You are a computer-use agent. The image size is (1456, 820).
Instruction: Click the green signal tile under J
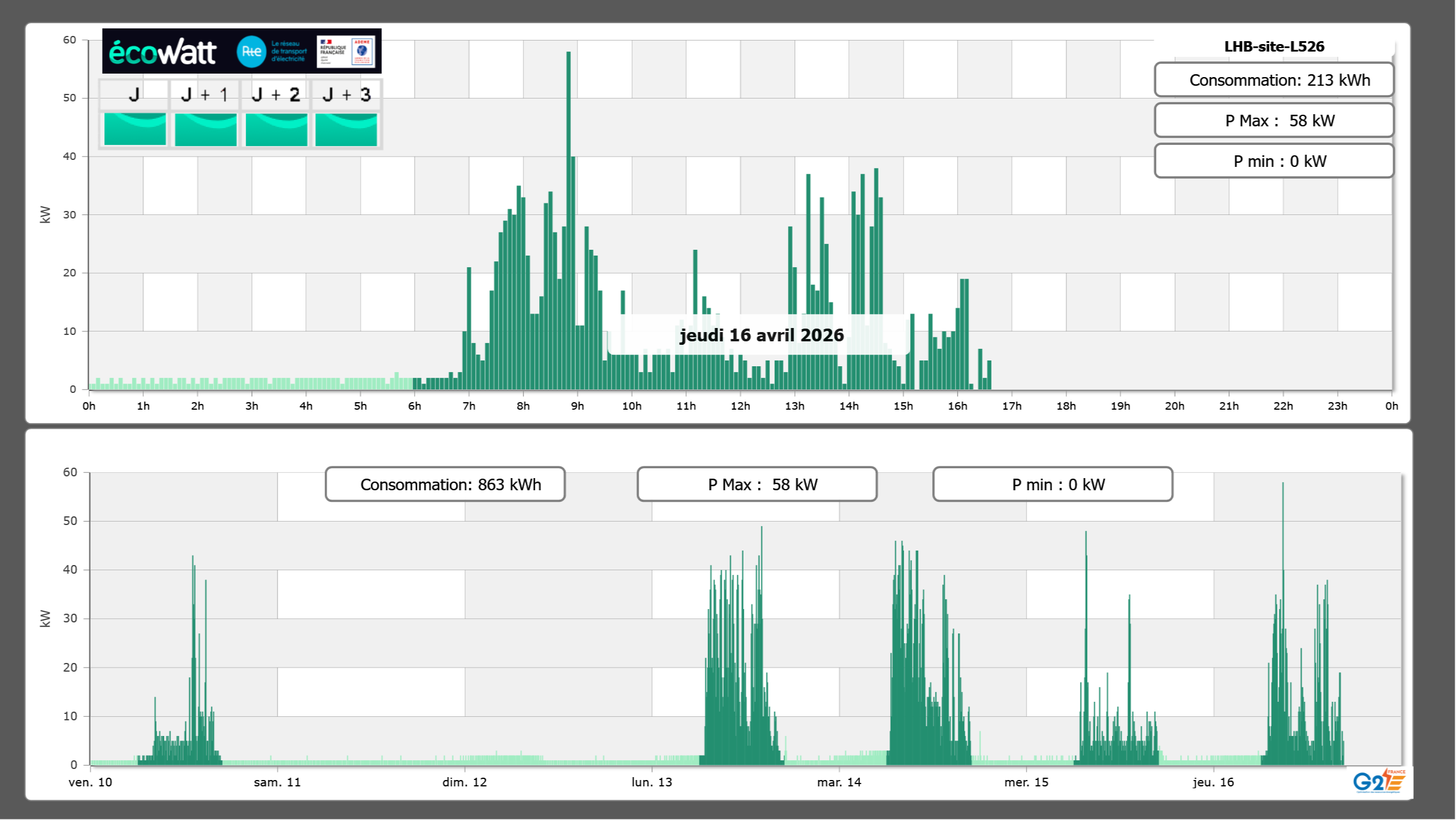pos(135,129)
